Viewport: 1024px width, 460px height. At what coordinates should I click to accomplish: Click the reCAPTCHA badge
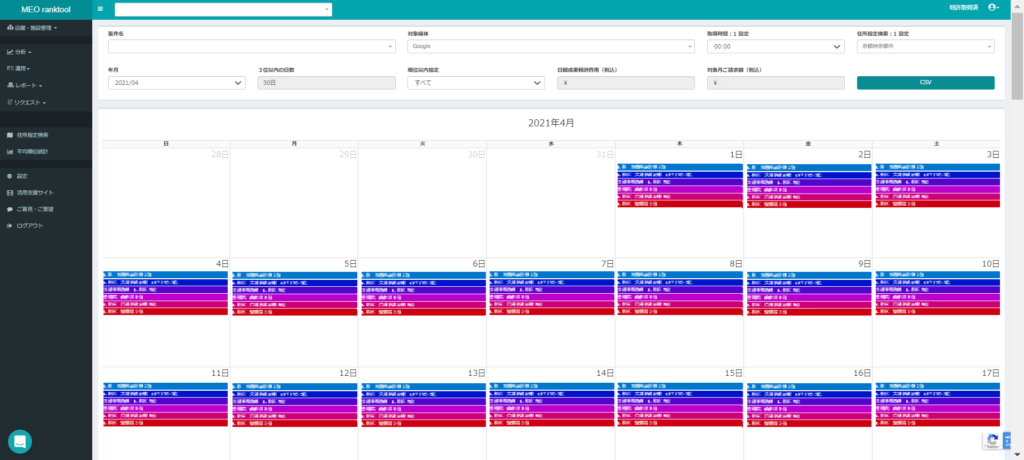pyautogui.click(x=996, y=441)
